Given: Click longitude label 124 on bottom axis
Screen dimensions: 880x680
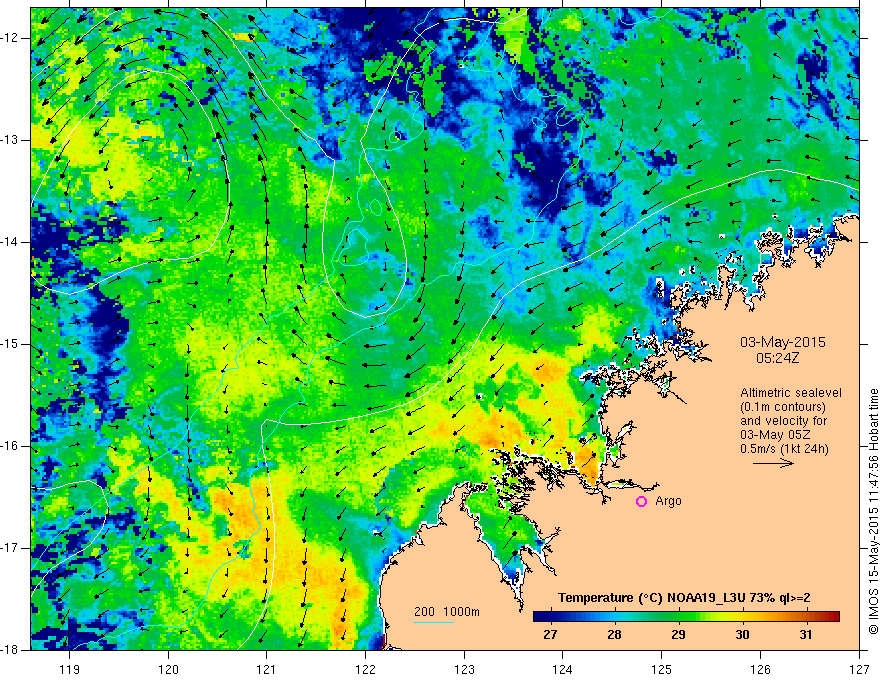Looking at the screenshot, I should [563, 669].
